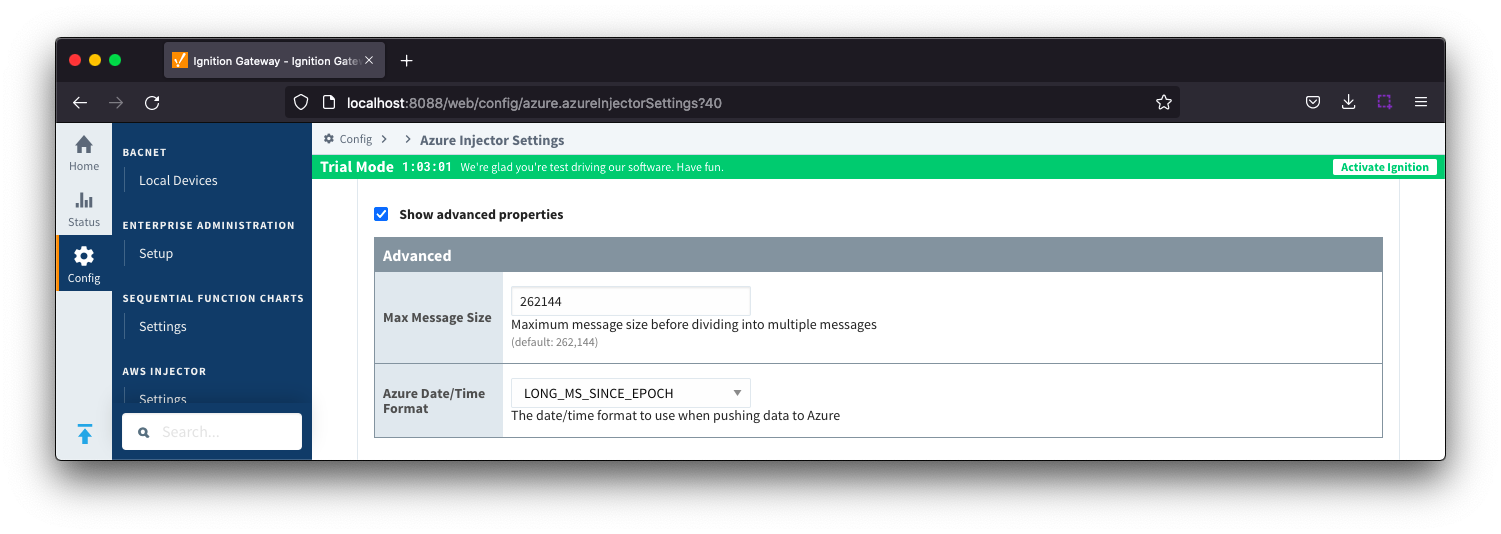Go to the Home section in sidebar

click(84, 152)
